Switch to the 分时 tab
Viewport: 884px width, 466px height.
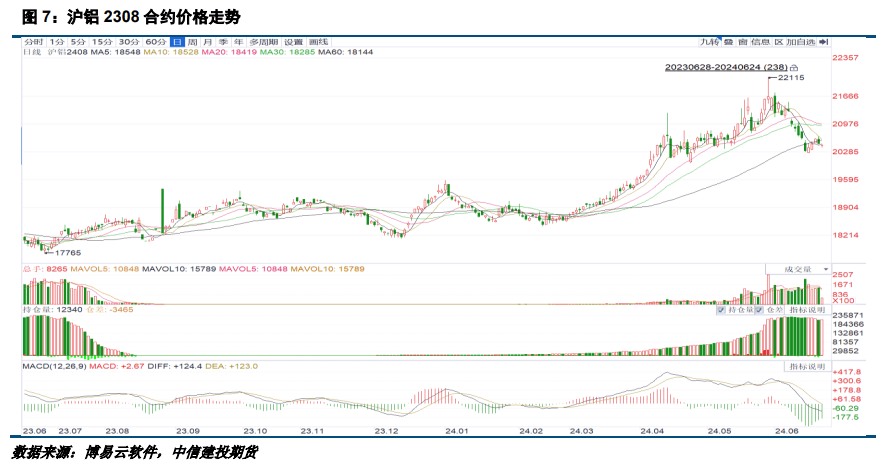pyautogui.click(x=33, y=42)
